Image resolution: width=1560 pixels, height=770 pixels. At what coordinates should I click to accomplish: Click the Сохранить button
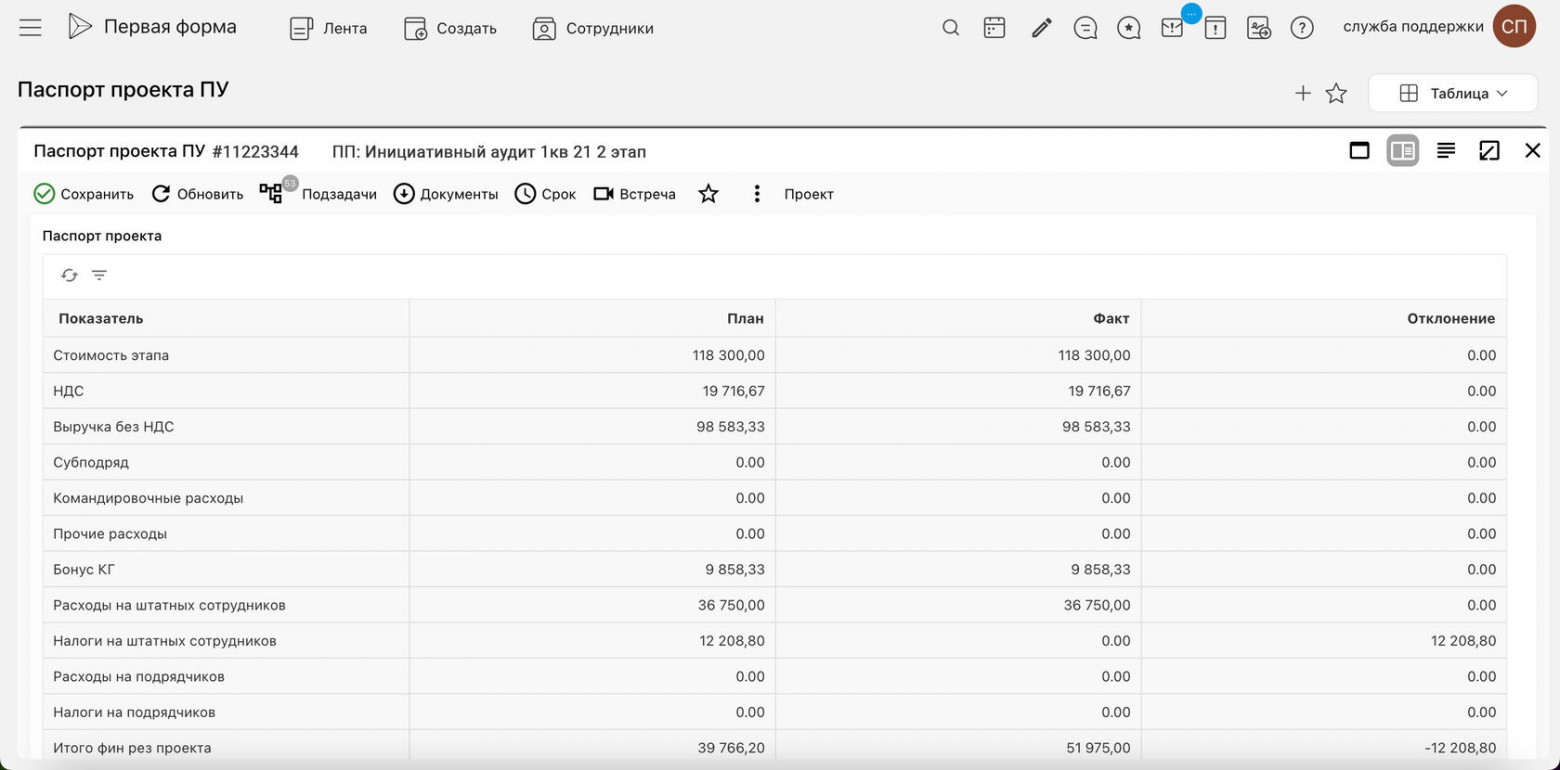(x=84, y=194)
